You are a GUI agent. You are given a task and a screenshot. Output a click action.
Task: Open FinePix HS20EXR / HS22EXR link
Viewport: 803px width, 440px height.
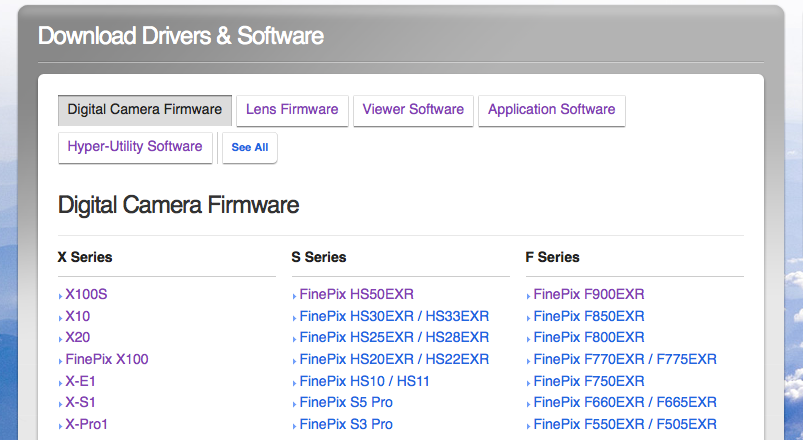pos(394,359)
